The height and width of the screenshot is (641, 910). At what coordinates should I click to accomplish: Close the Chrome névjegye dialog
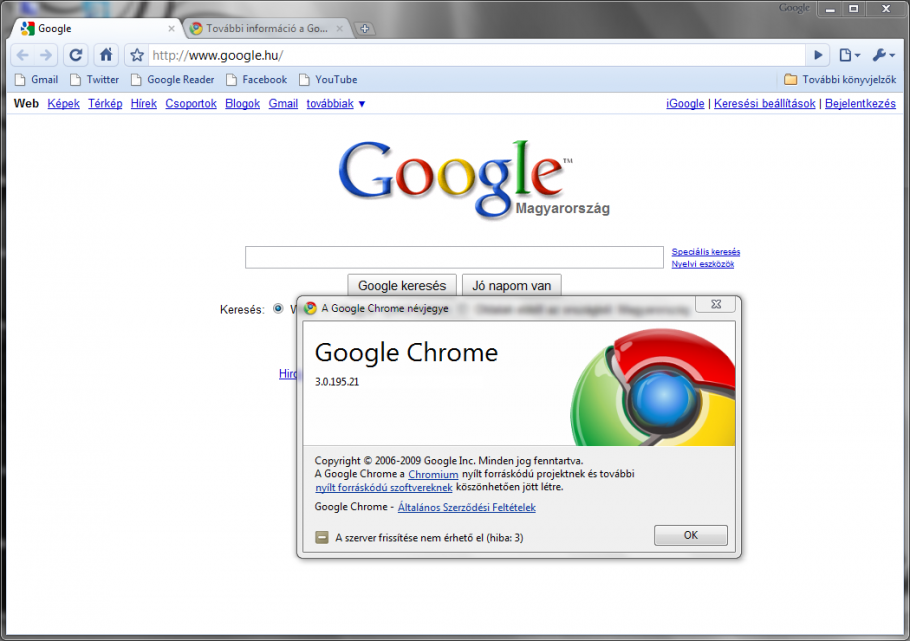[x=716, y=304]
